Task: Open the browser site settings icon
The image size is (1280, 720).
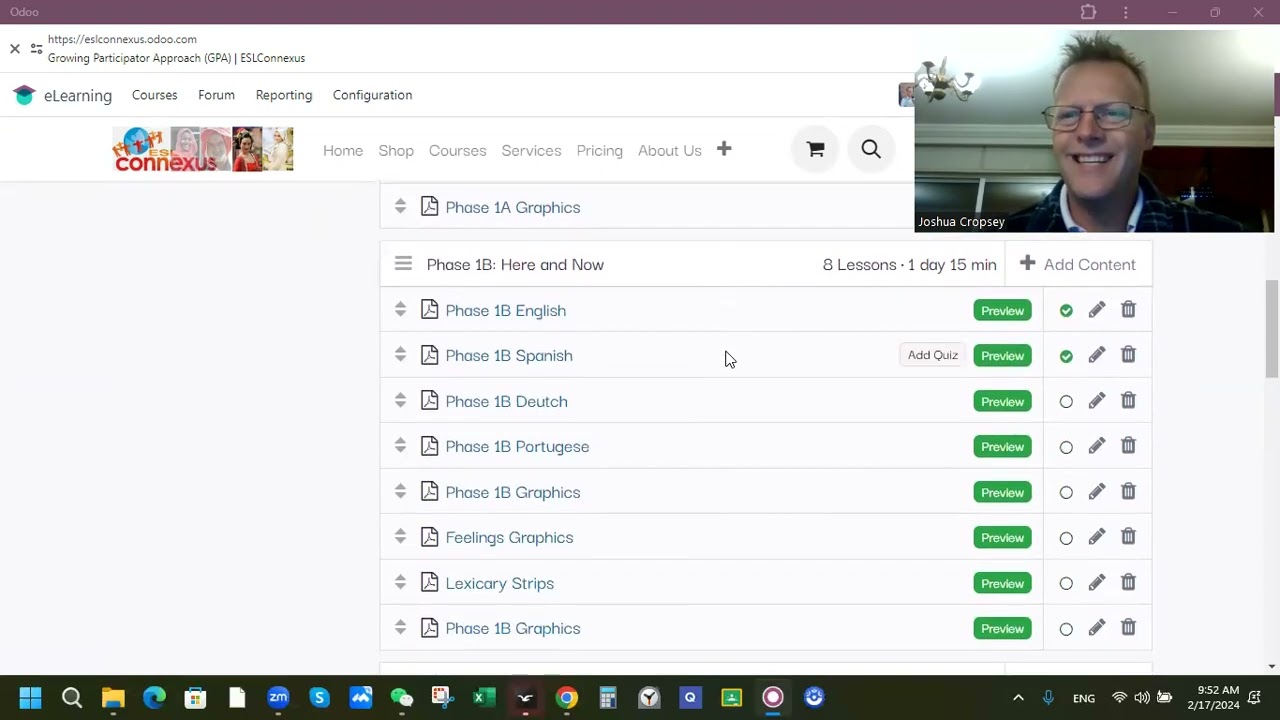Action: click(36, 48)
